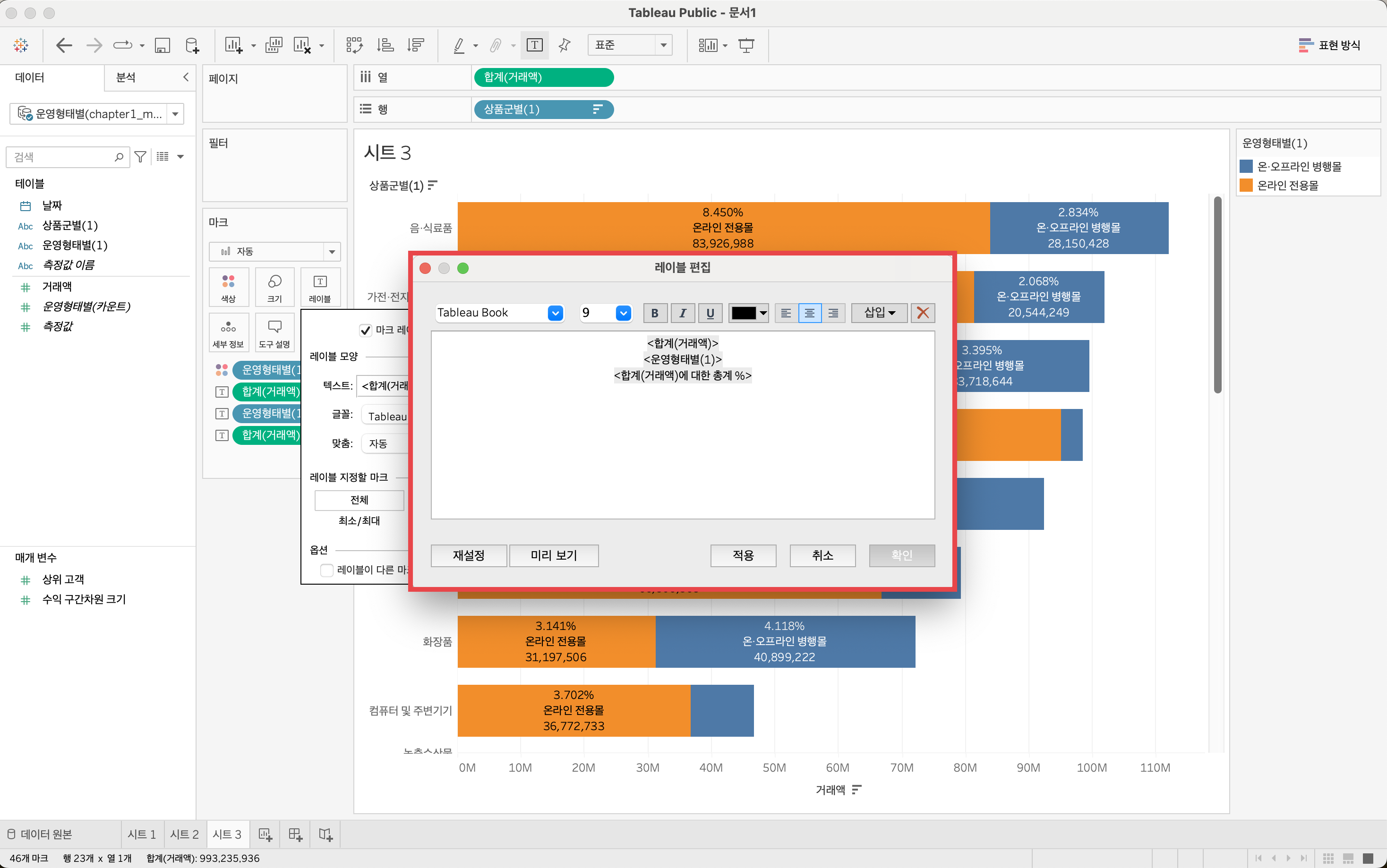Image resolution: width=1387 pixels, height=868 pixels.
Task: Open the font size 9 dropdown
Action: tap(624, 313)
